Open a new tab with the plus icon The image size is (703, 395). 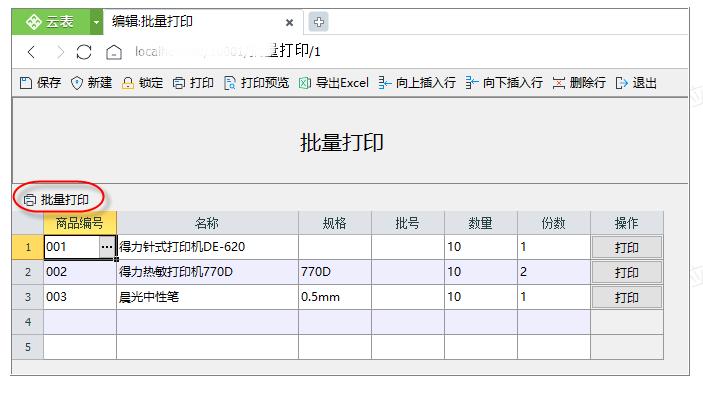point(318,22)
